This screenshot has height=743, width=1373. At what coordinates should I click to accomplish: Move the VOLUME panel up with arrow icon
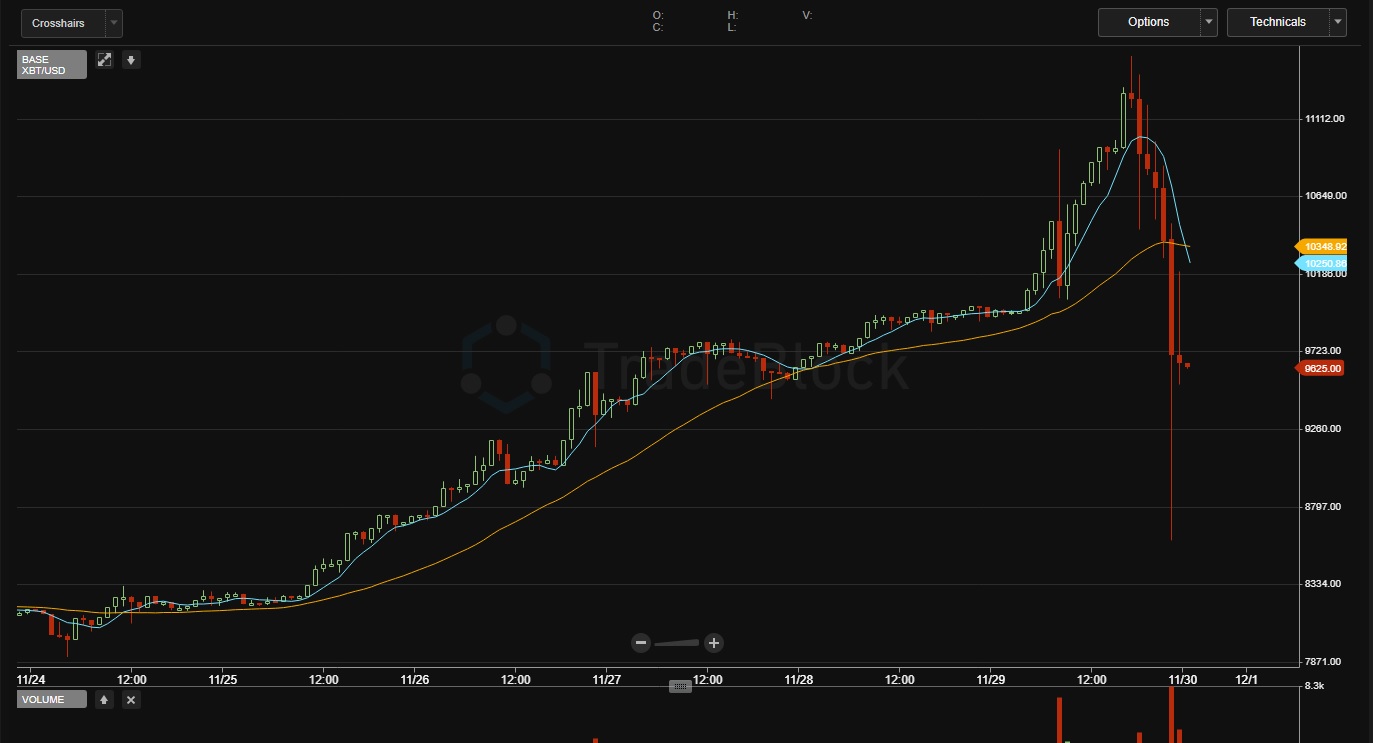[104, 700]
